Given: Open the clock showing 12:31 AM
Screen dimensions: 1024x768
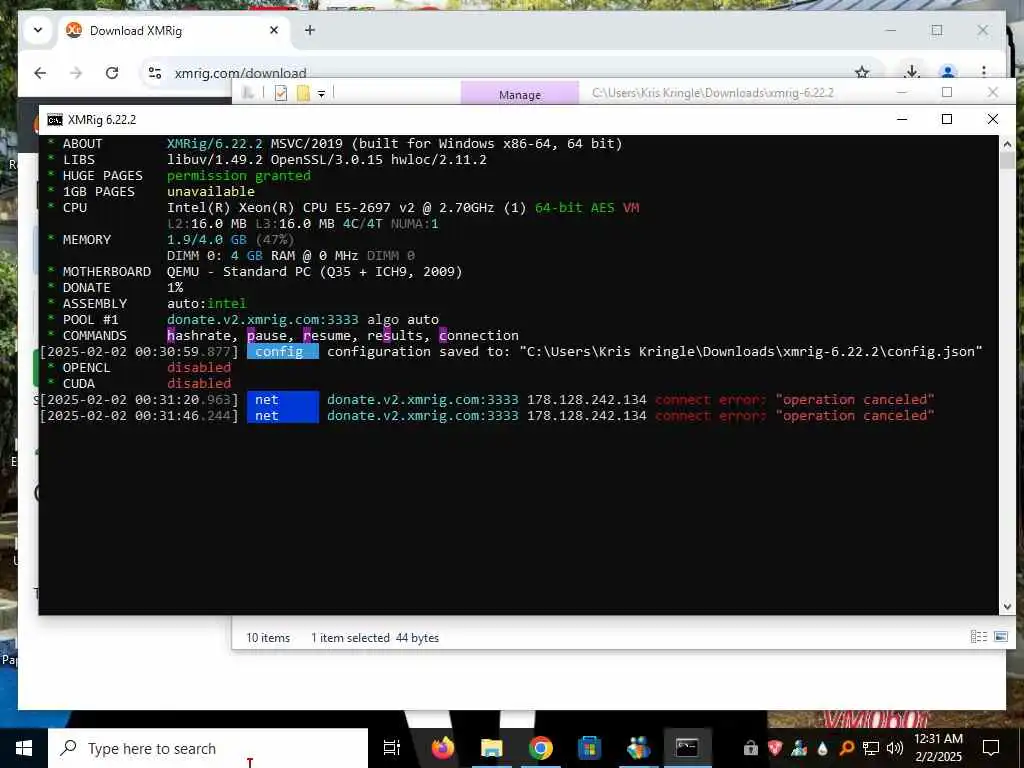Looking at the screenshot, I should click(x=938, y=748).
